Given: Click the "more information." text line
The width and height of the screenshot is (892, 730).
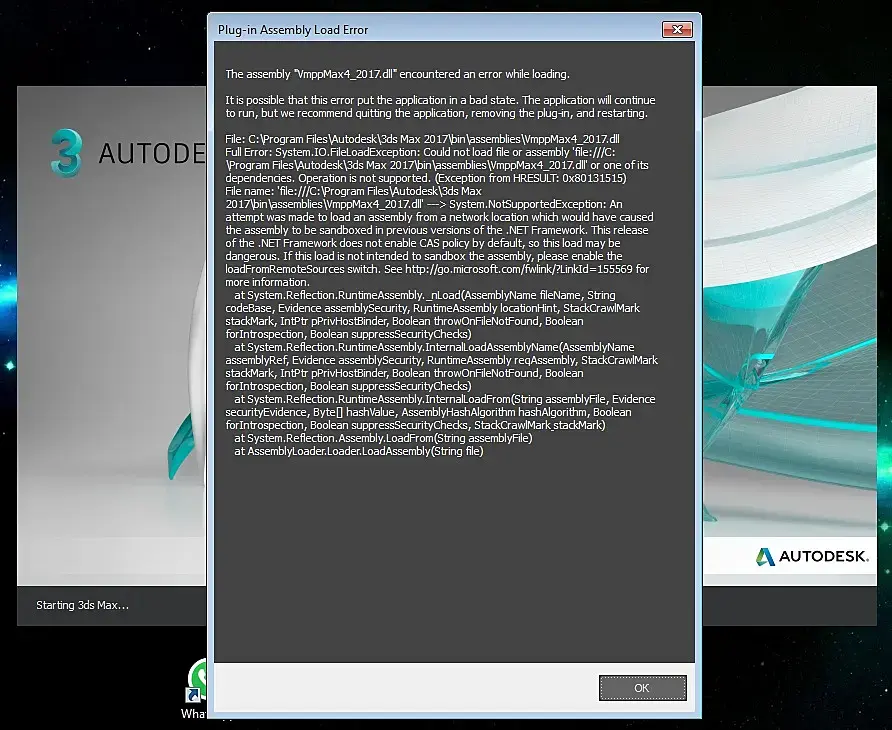Looking at the screenshot, I should point(267,282).
